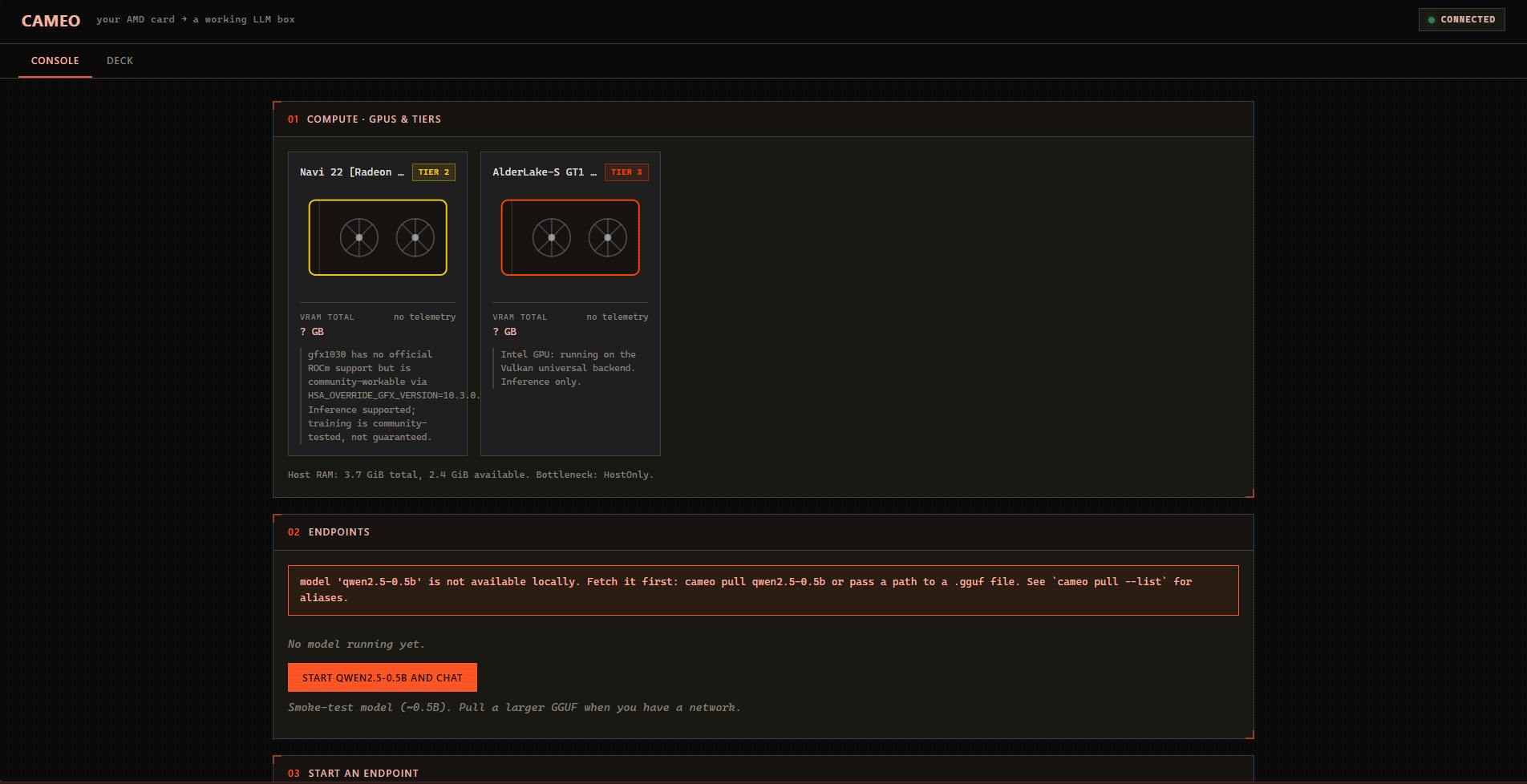Click the Host RAM 3.7 GiB total line
This screenshot has height=784, width=1527.
coord(471,475)
